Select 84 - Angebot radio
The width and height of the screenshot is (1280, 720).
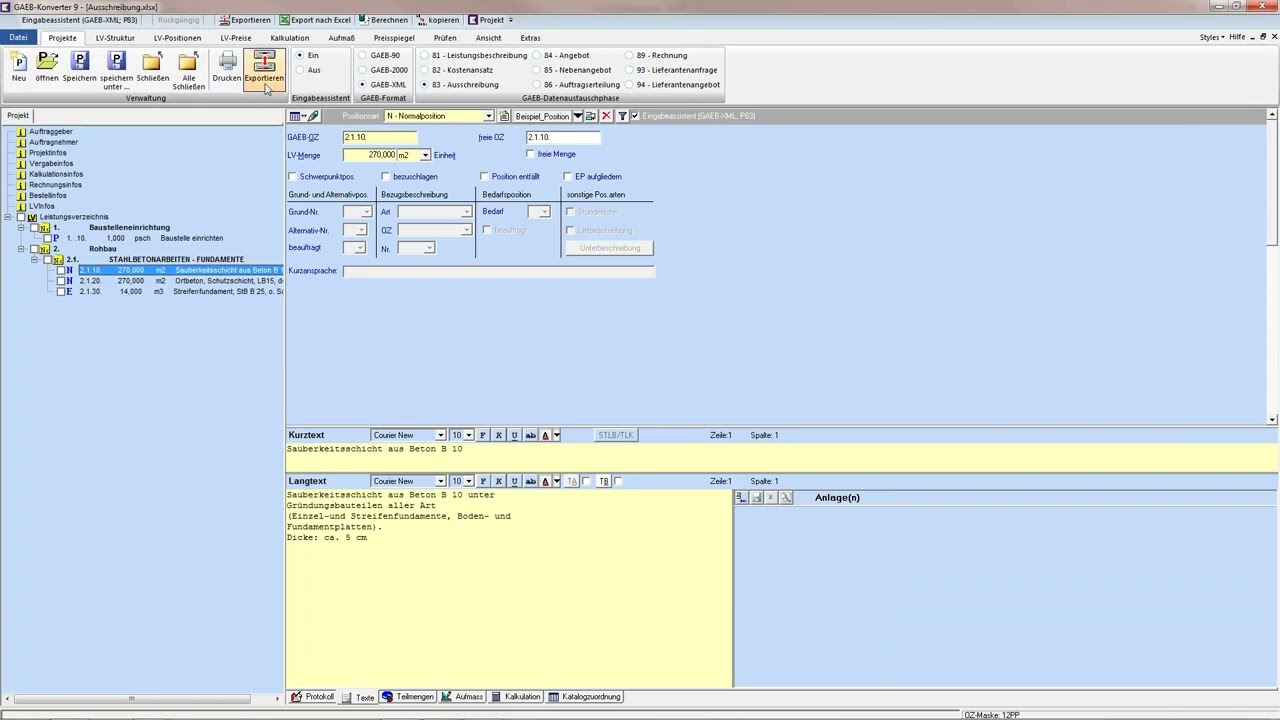(536, 55)
